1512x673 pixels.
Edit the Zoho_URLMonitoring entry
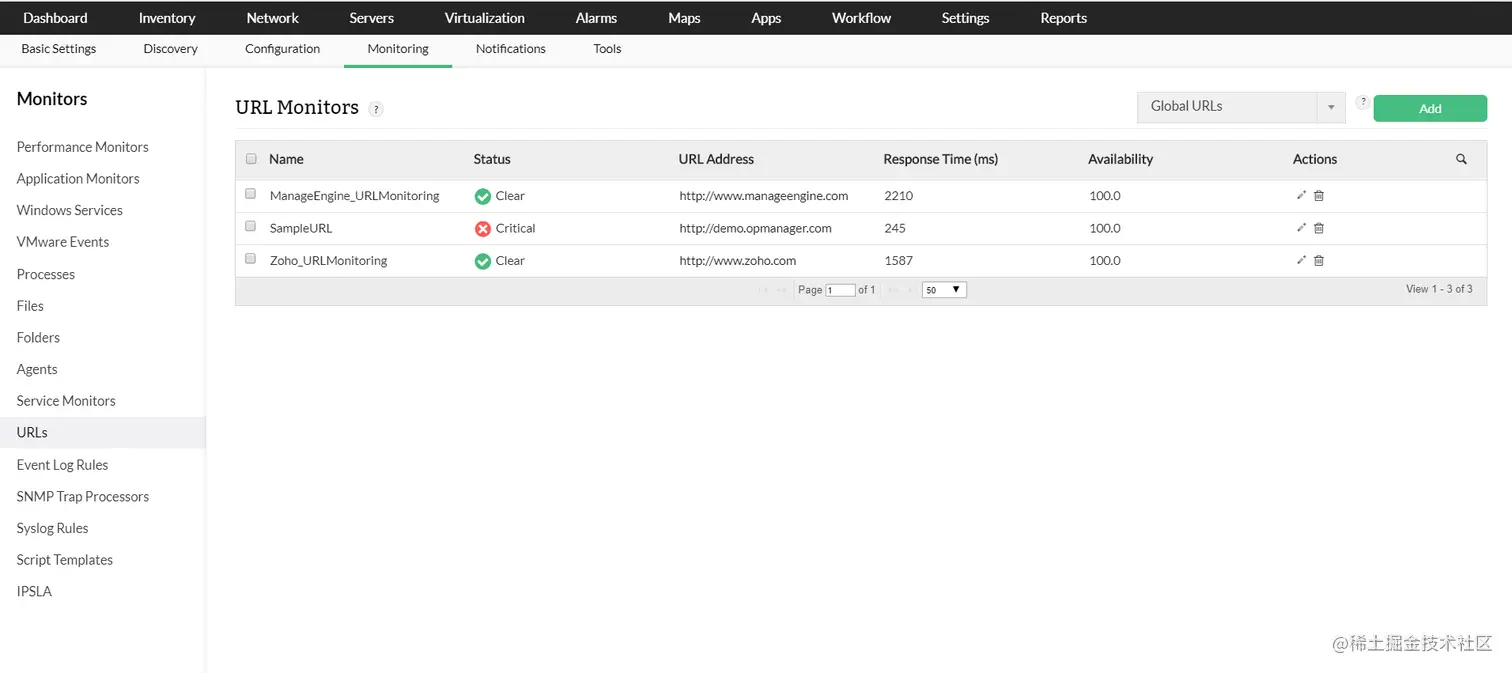(1300, 259)
